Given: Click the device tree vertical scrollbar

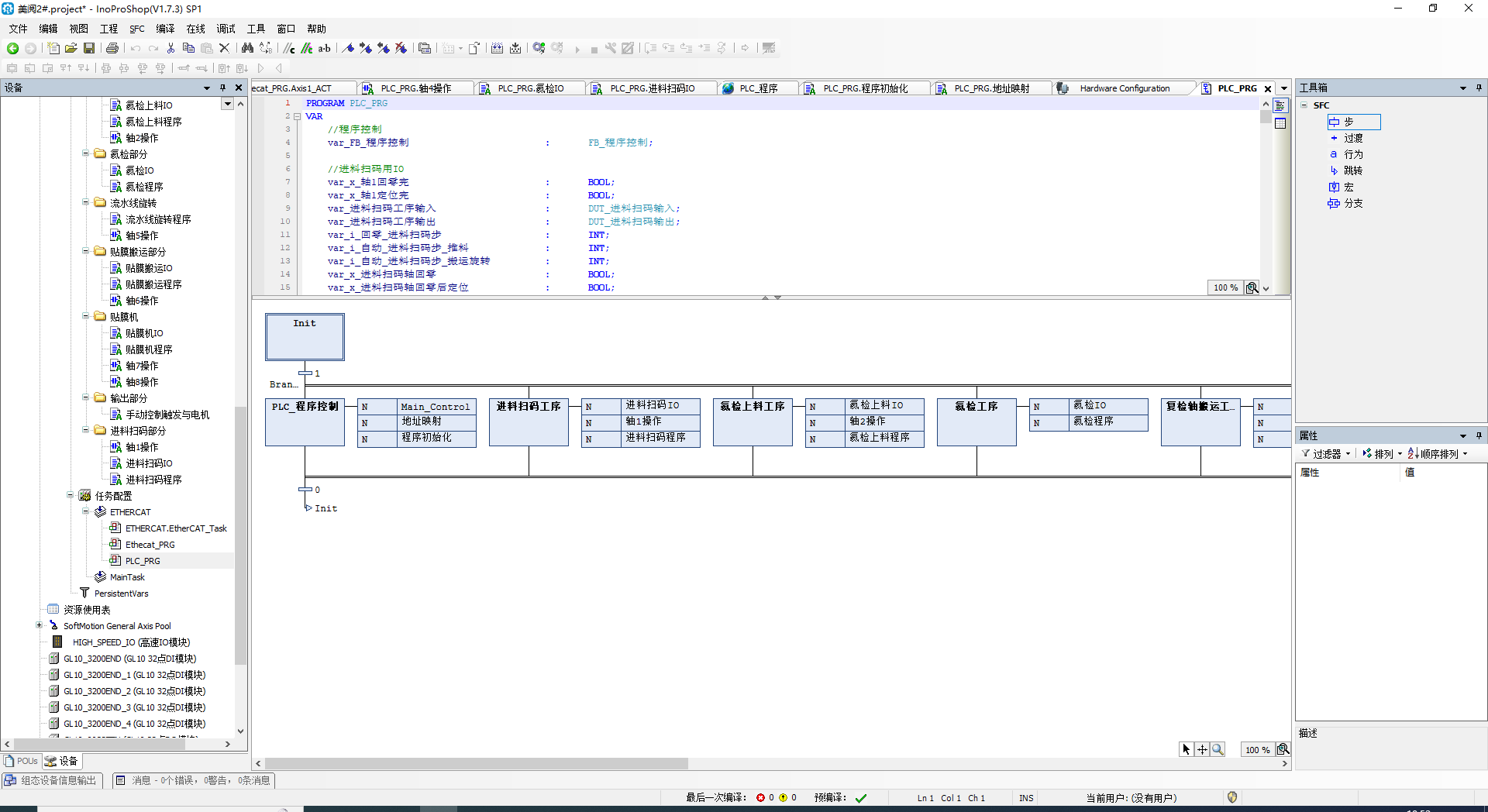Looking at the screenshot, I should [x=240, y=535].
